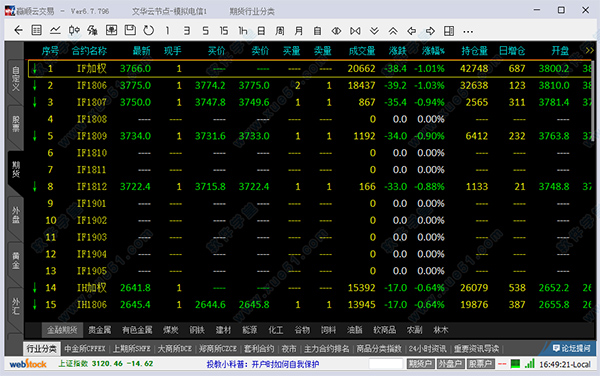Sort by the 最新 column header

pyautogui.click(x=142, y=50)
